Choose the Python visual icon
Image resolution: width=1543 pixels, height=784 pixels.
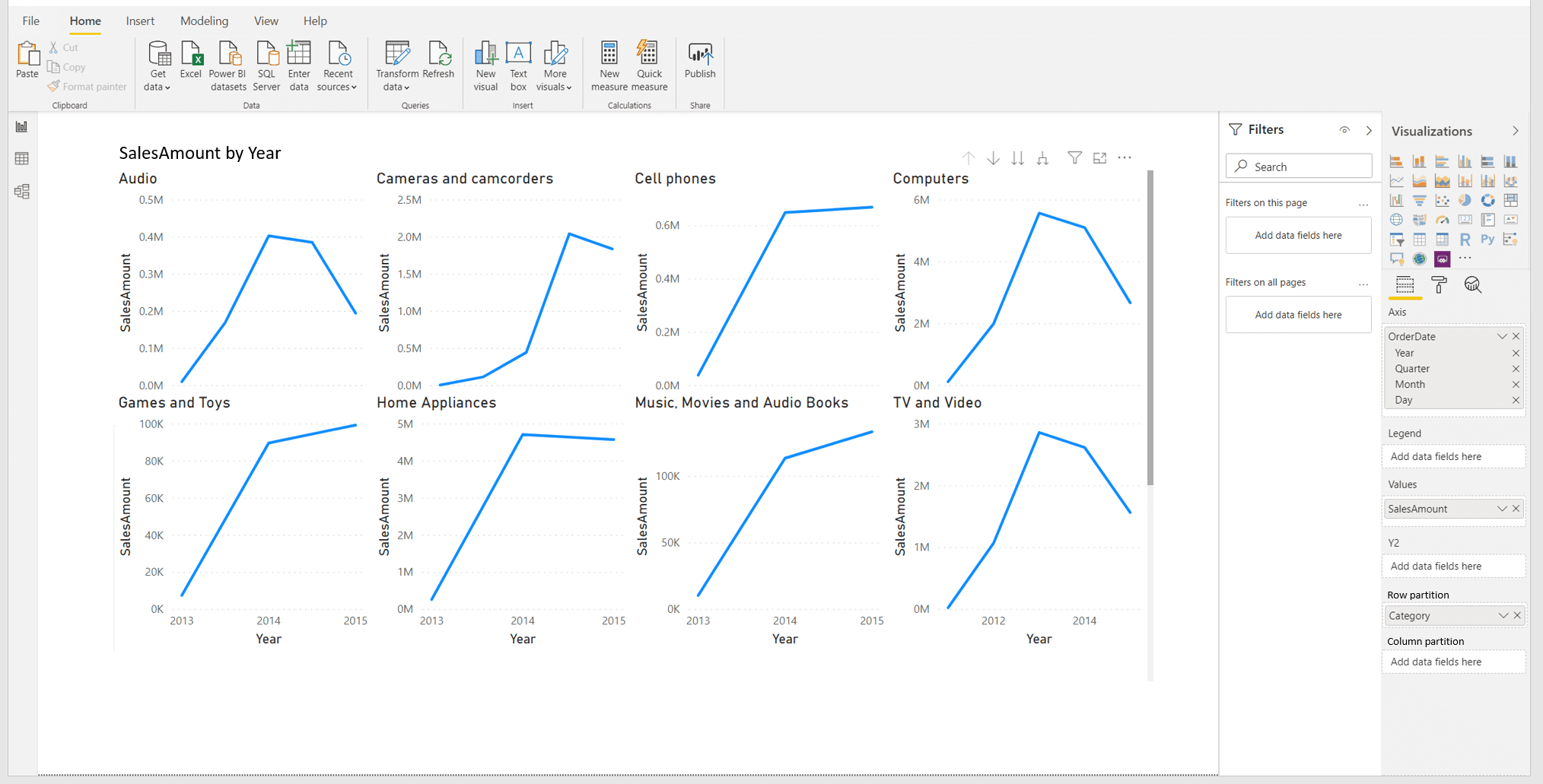pyautogui.click(x=1487, y=240)
